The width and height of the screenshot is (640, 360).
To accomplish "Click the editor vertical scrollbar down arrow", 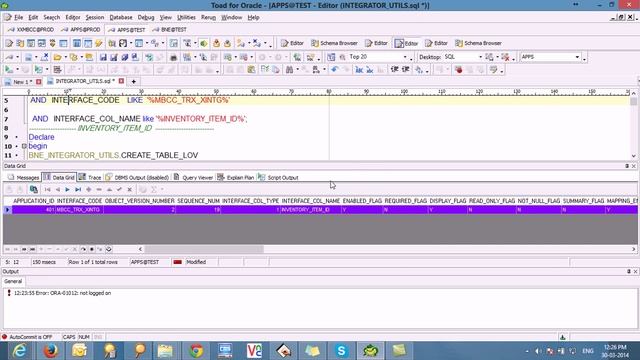I will pyautogui.click(x=633, y=156).
